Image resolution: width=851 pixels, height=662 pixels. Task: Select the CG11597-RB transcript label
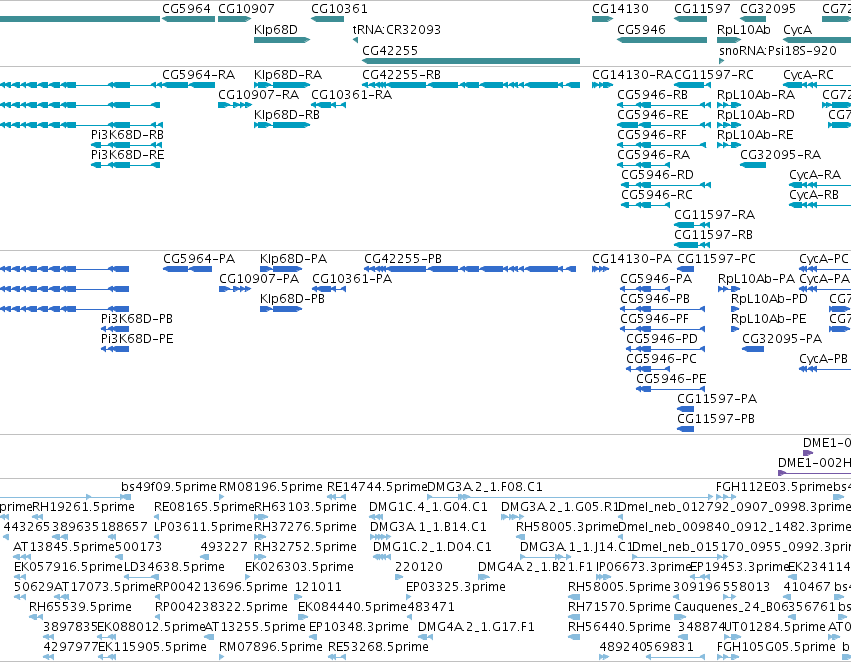click(x=713, y=235)
